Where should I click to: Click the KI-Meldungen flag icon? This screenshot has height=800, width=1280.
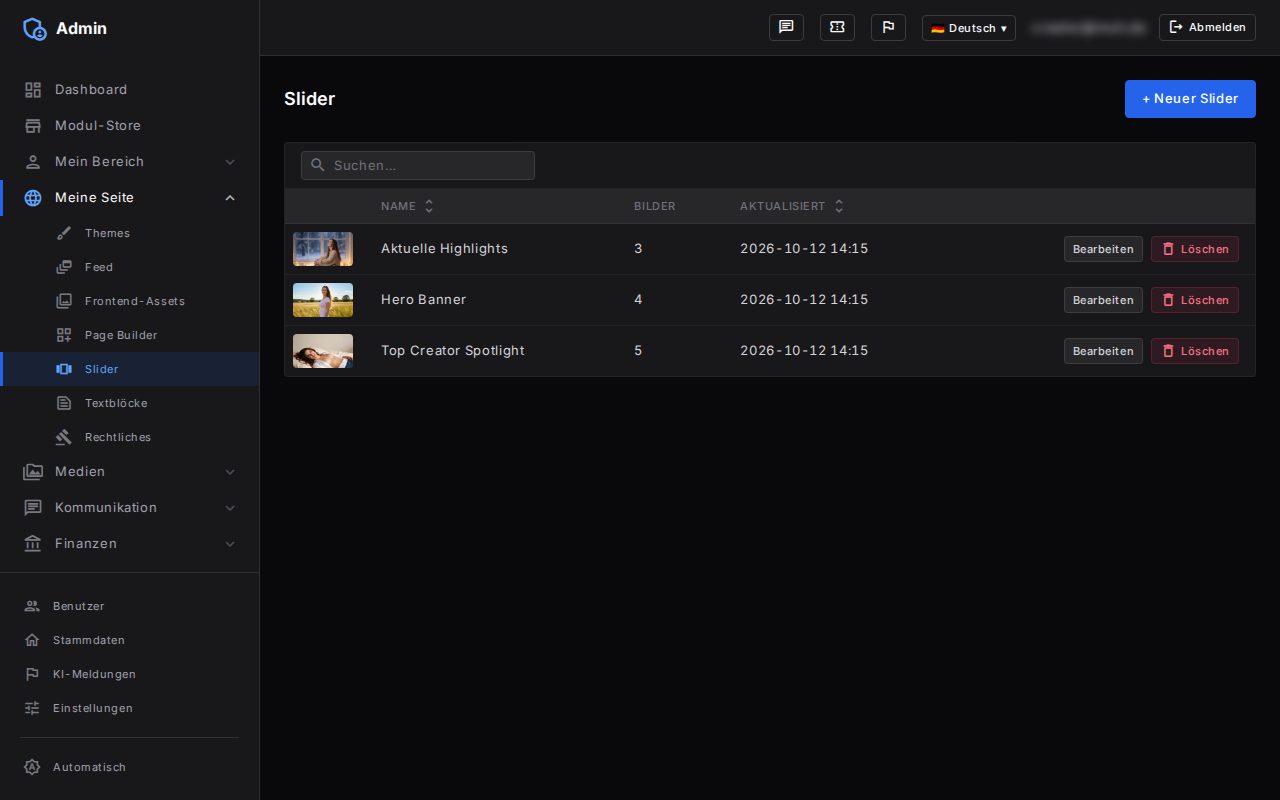click(32, 674)
